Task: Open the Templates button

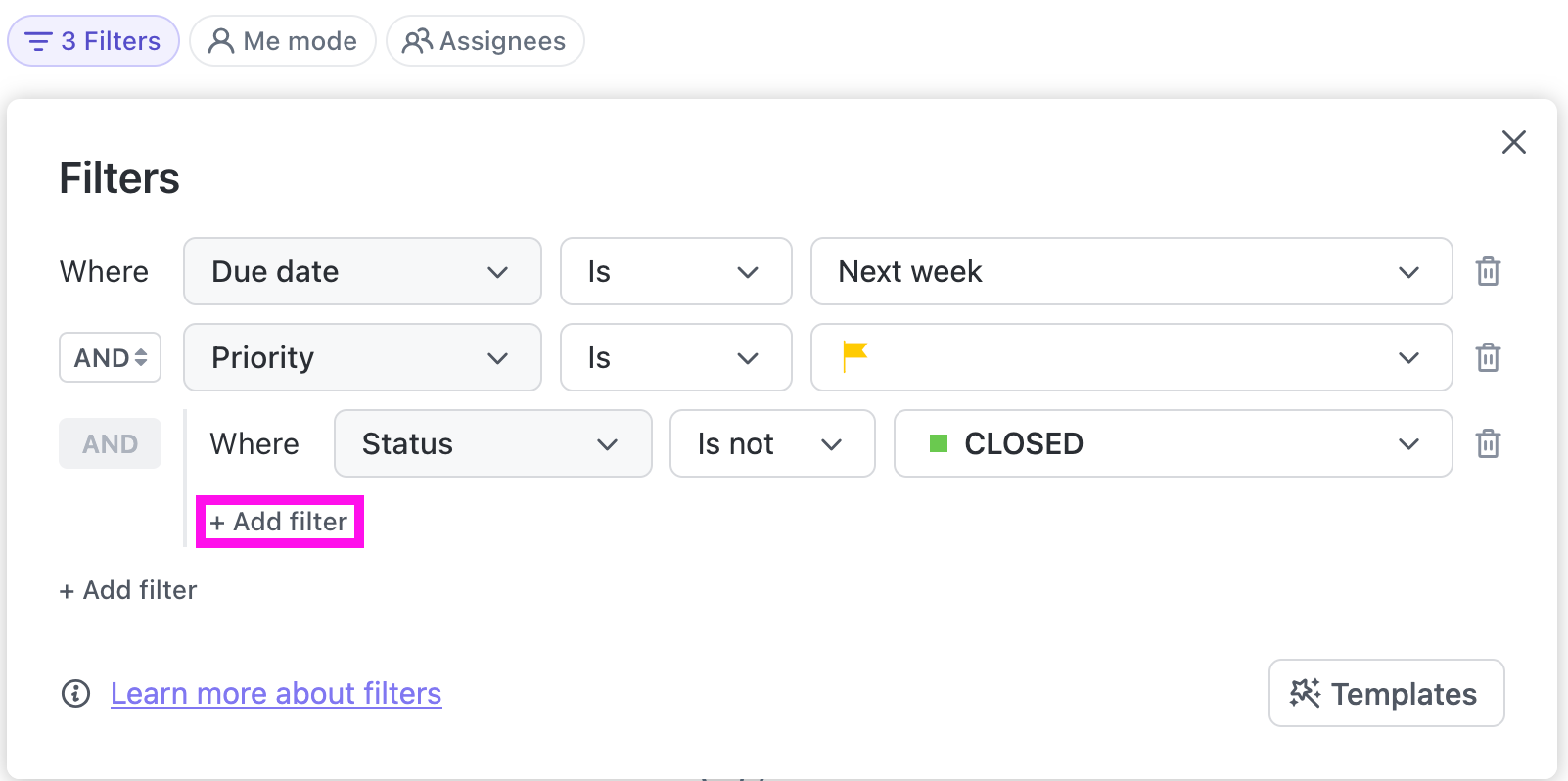Action: point(1385,694)
